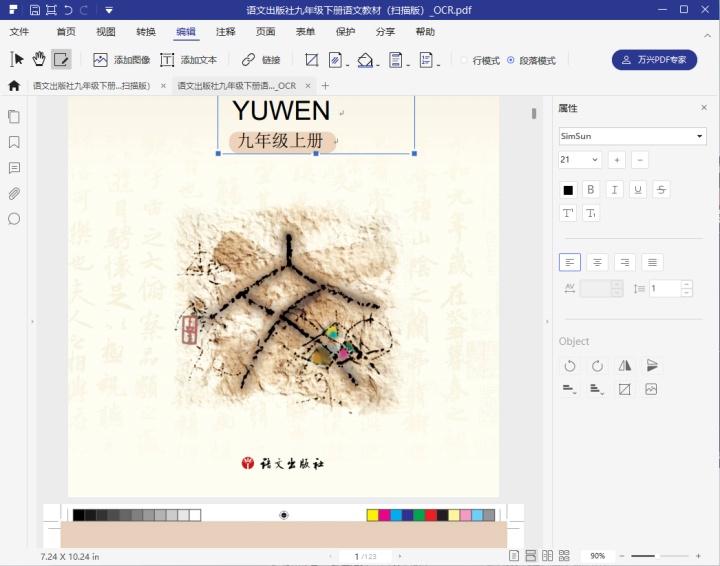720x566 pixels.
Task: Close the 属性 properties panel
Action: [704, 107]
